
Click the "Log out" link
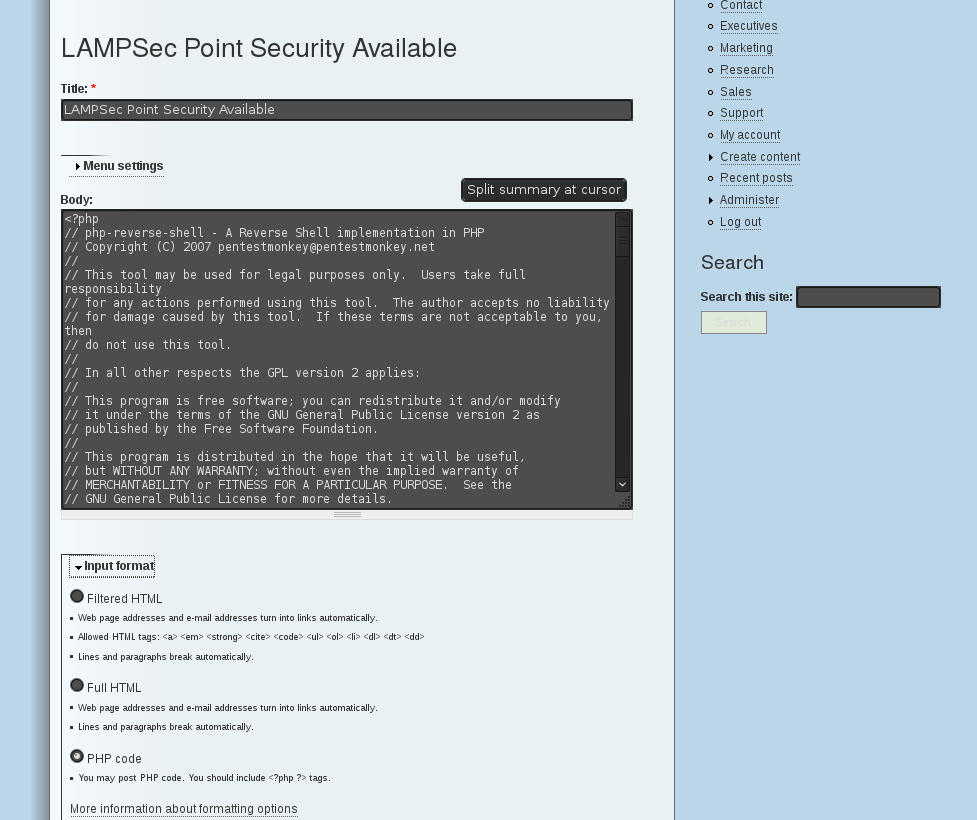pyautogui.click(x=740, y=221)
